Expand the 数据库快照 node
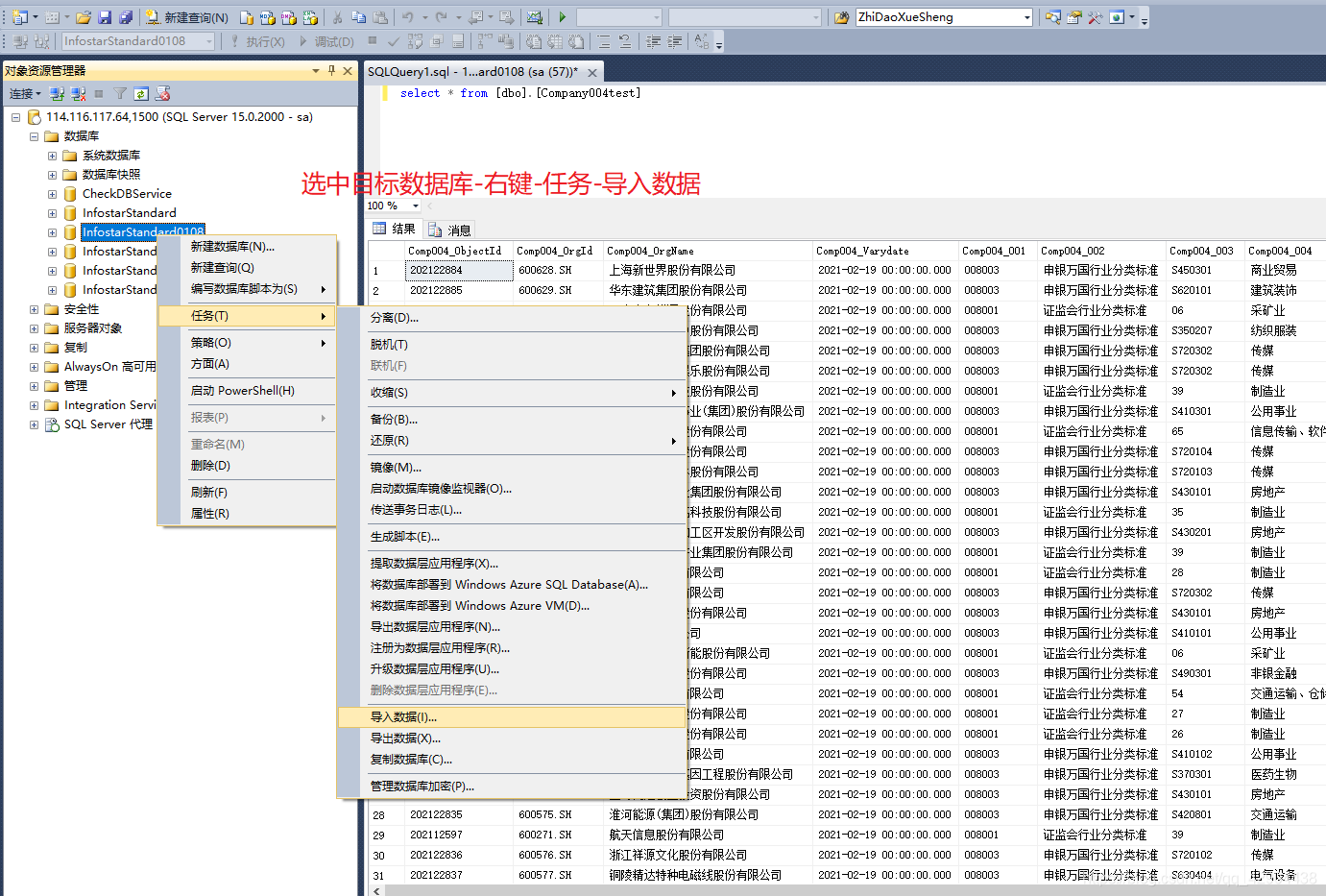1326x896 pixels. click(x=52, y=175)
